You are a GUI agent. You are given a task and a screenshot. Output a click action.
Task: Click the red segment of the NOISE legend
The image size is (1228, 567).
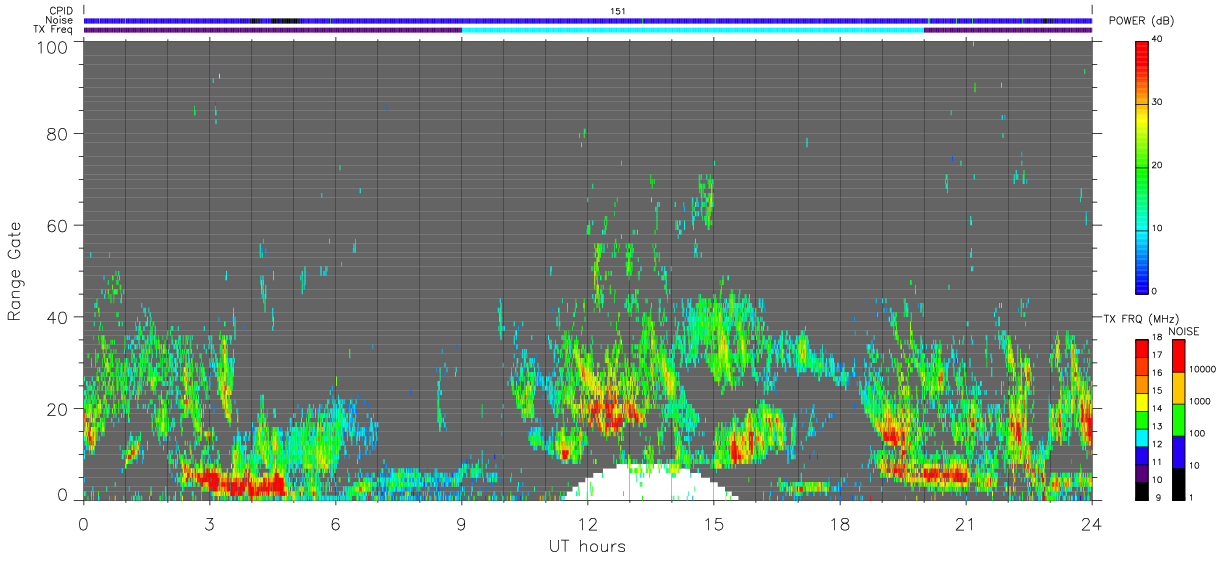(1179, 356)
